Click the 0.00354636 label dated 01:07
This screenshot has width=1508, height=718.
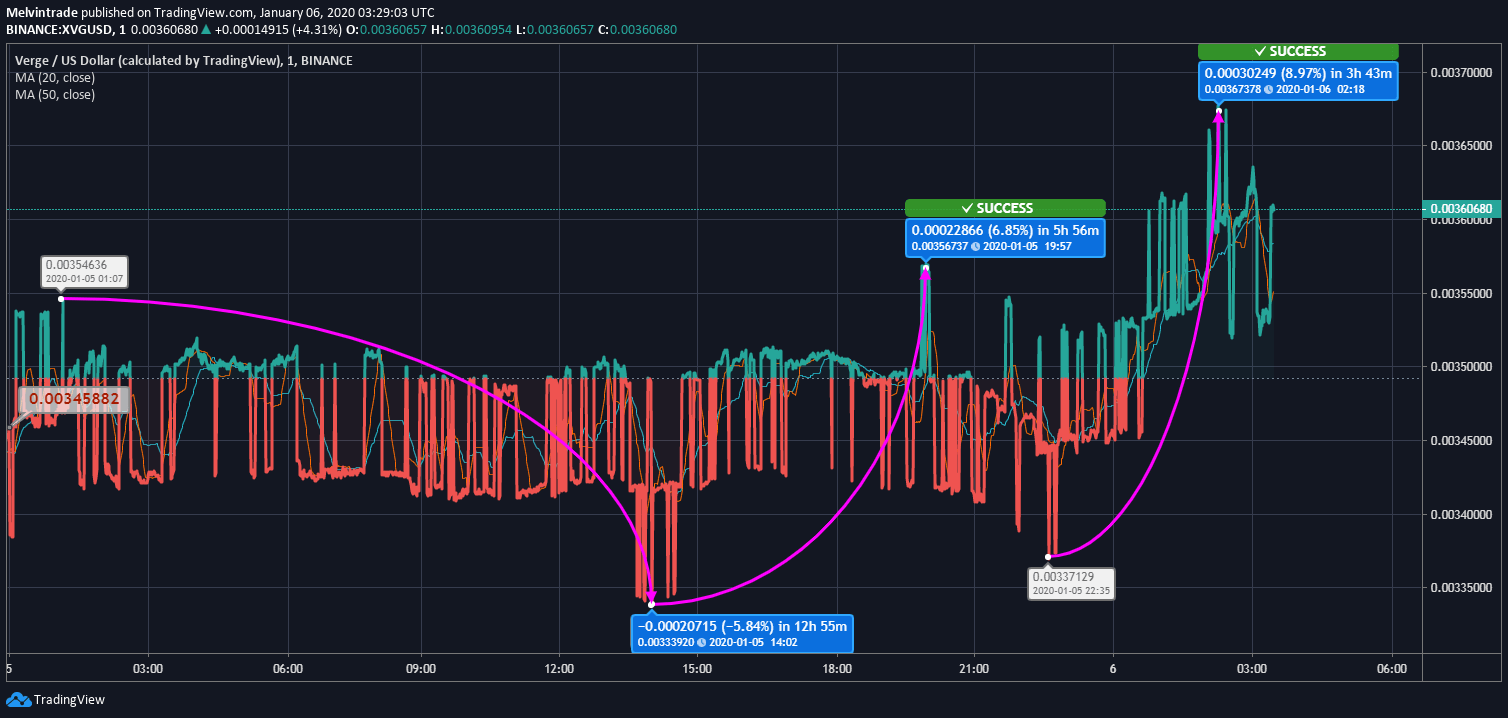point(84,271)
